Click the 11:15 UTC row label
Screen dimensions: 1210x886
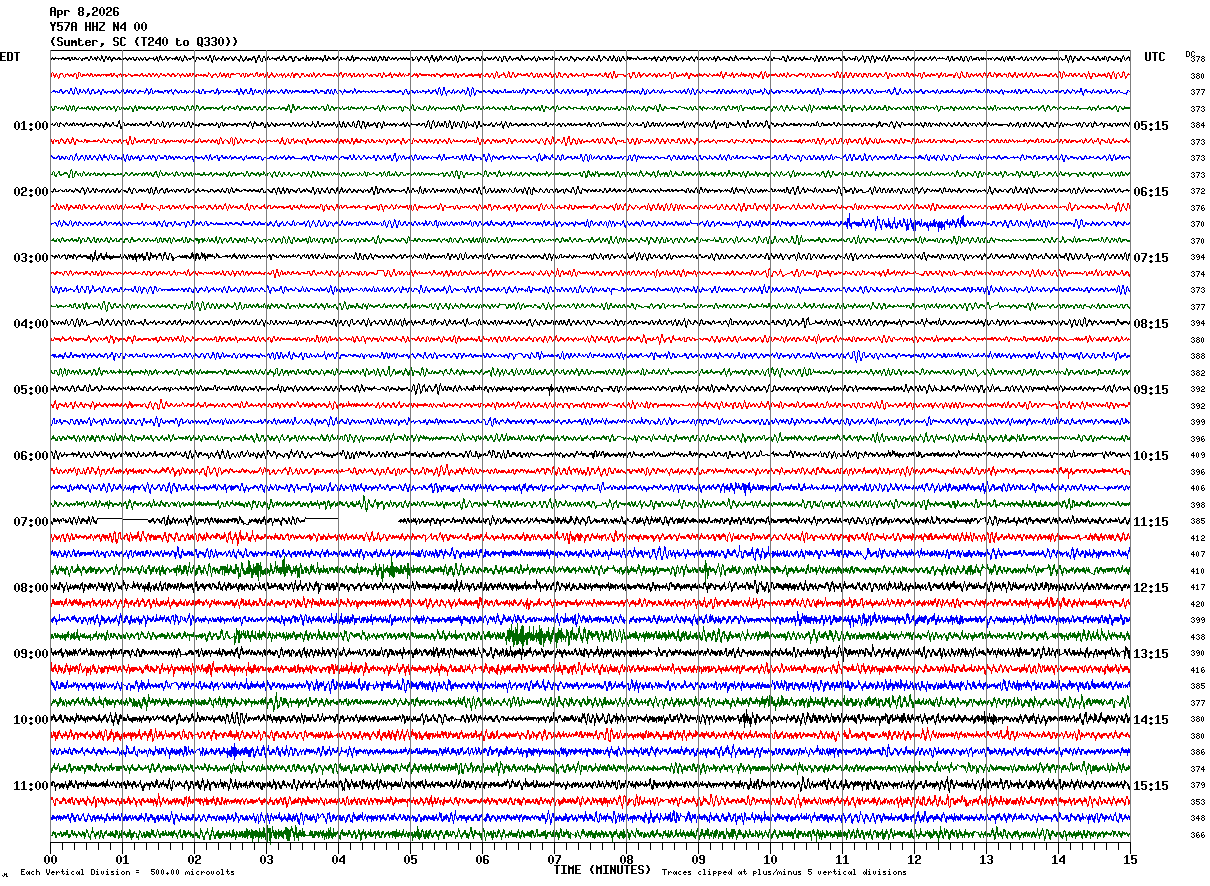click(1151, 522)
